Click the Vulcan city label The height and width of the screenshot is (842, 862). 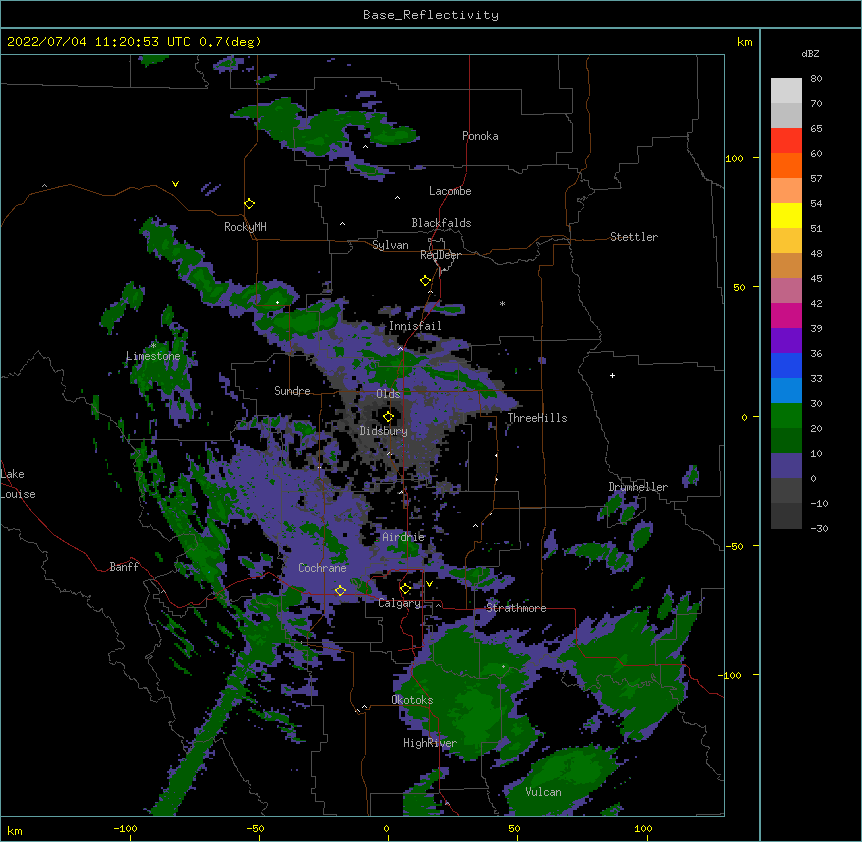[543, 792]
